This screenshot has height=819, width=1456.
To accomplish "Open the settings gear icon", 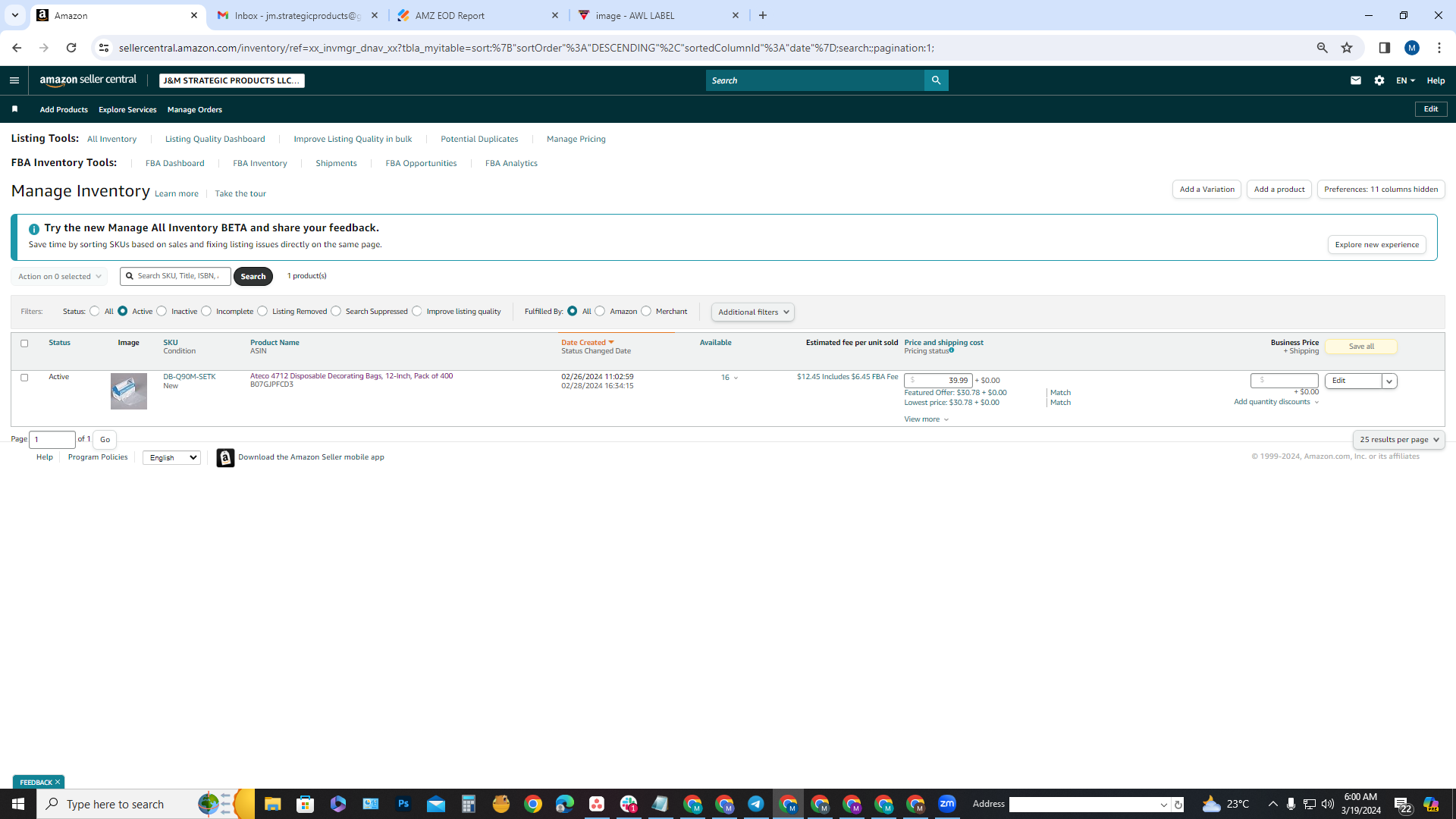I will (x=1379, y=80).
